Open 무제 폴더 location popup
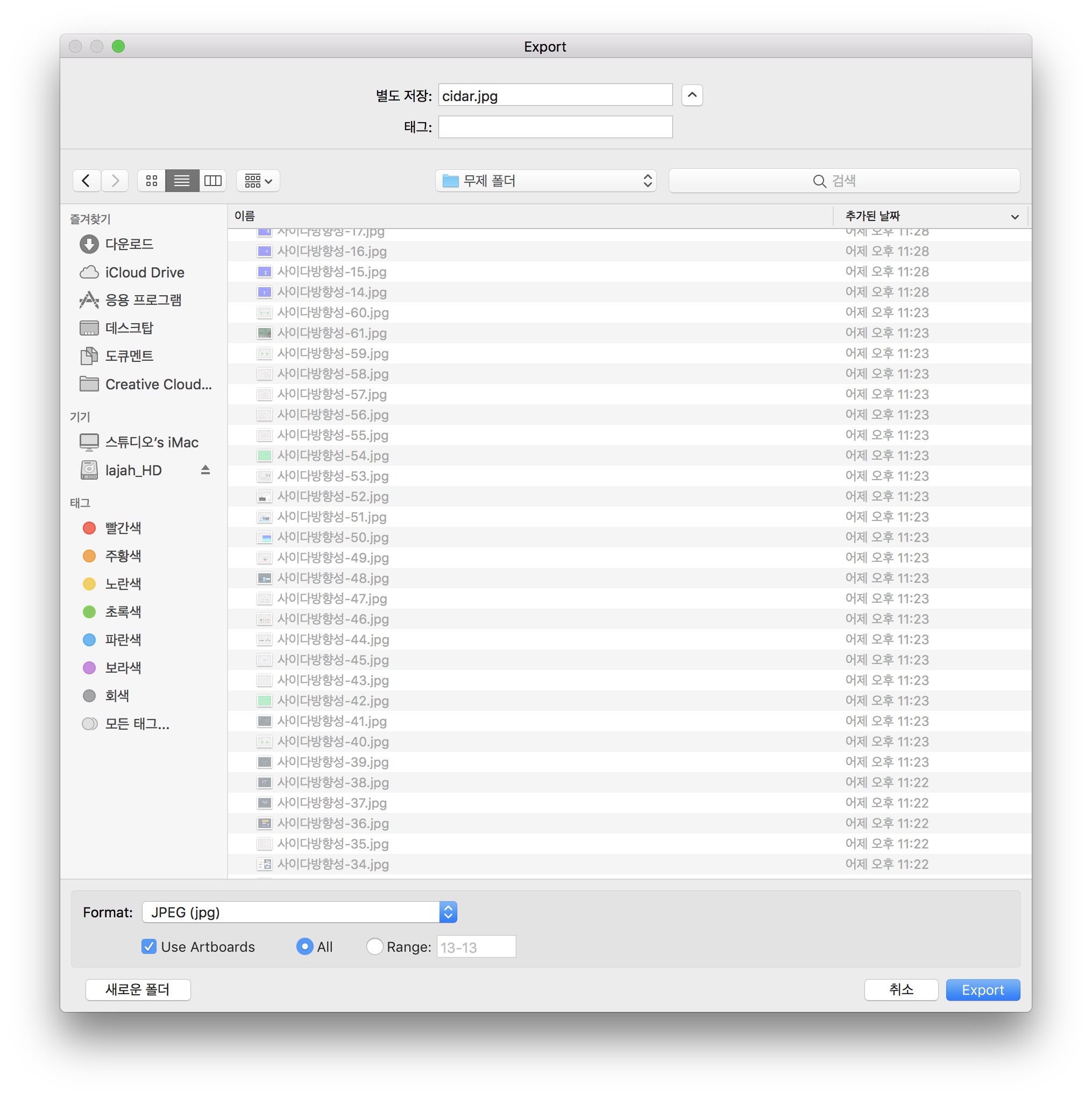Screen dimensions: 1092x1098 545,181
